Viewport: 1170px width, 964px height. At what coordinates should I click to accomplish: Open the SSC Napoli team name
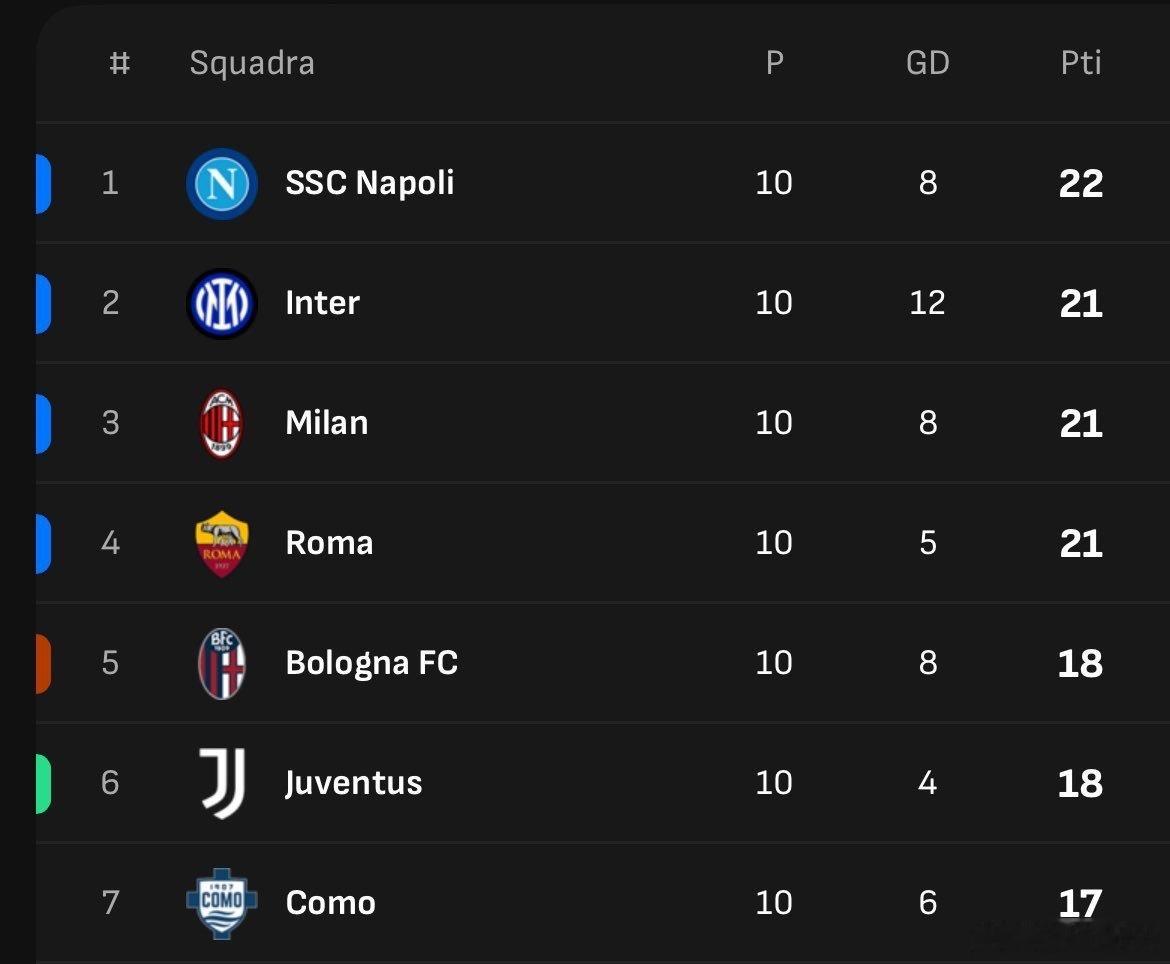pyautogui.click(x=370, y=183)
